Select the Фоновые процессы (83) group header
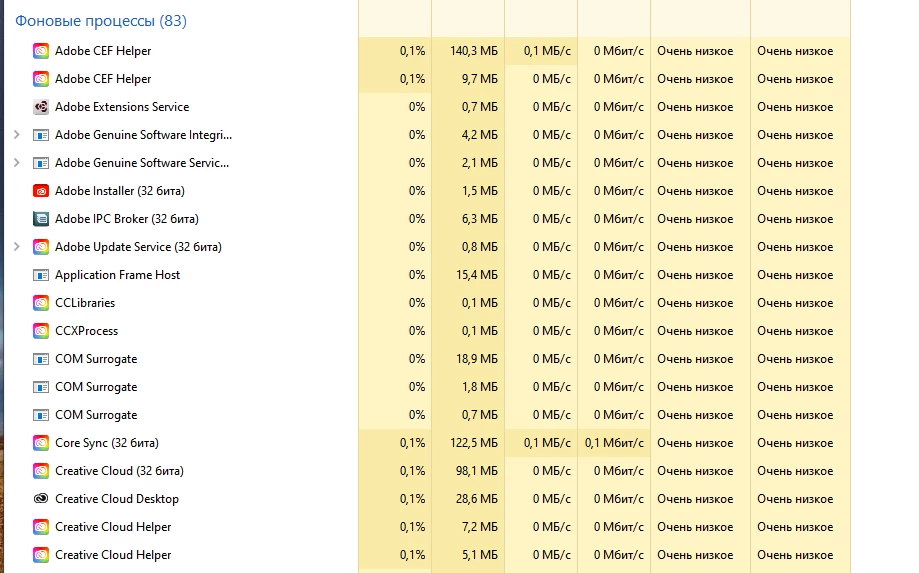 [x=101, y=21]
